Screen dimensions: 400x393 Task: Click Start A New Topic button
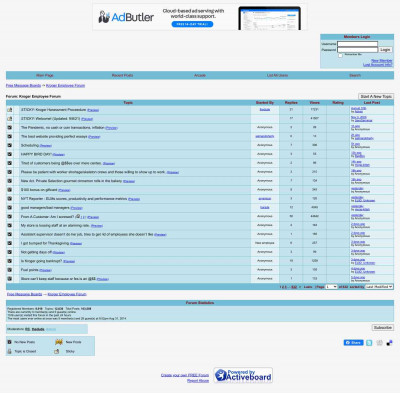(x=376, y=96)
